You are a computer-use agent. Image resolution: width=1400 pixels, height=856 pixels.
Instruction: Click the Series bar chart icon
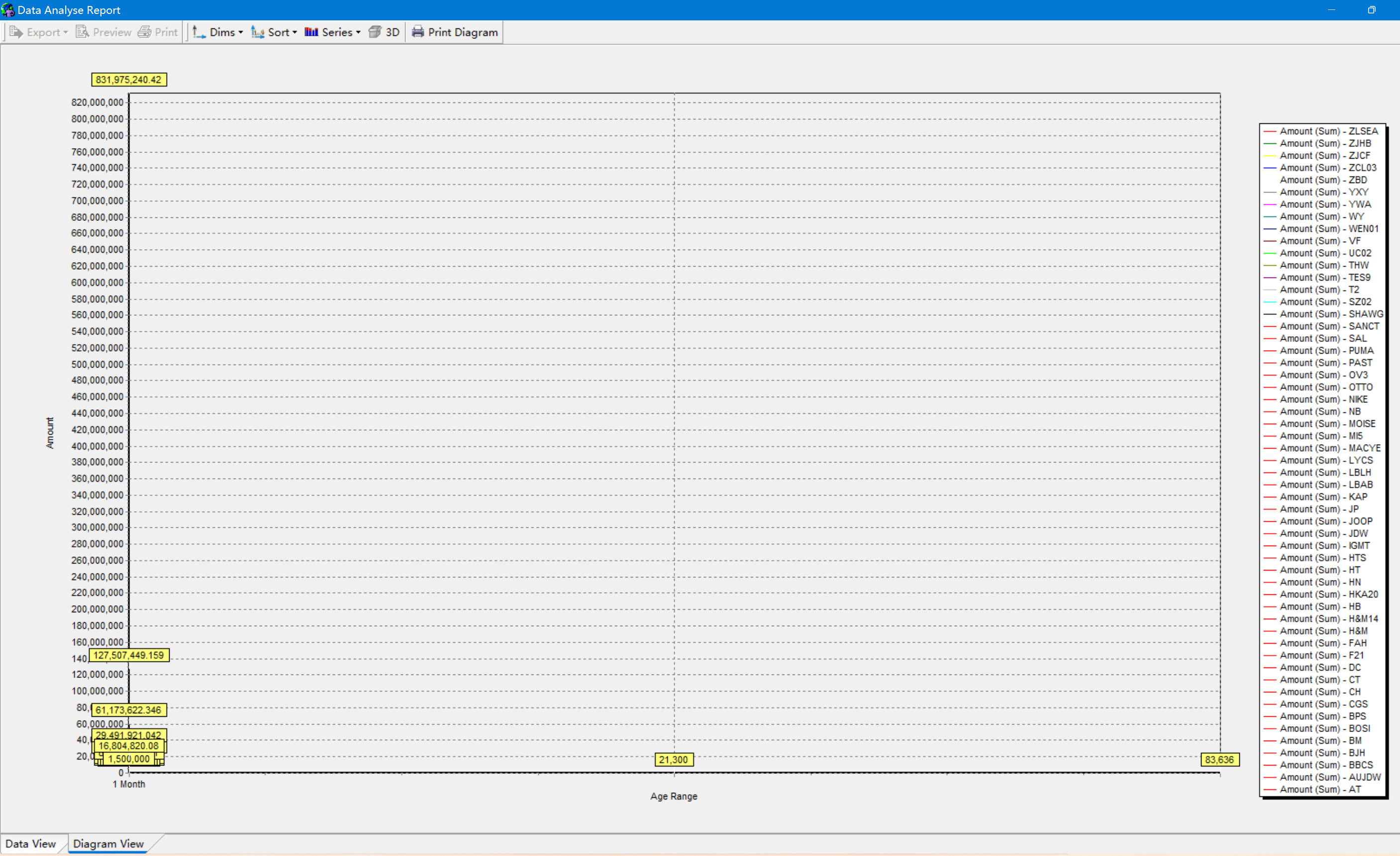click(x=311, y=32)
